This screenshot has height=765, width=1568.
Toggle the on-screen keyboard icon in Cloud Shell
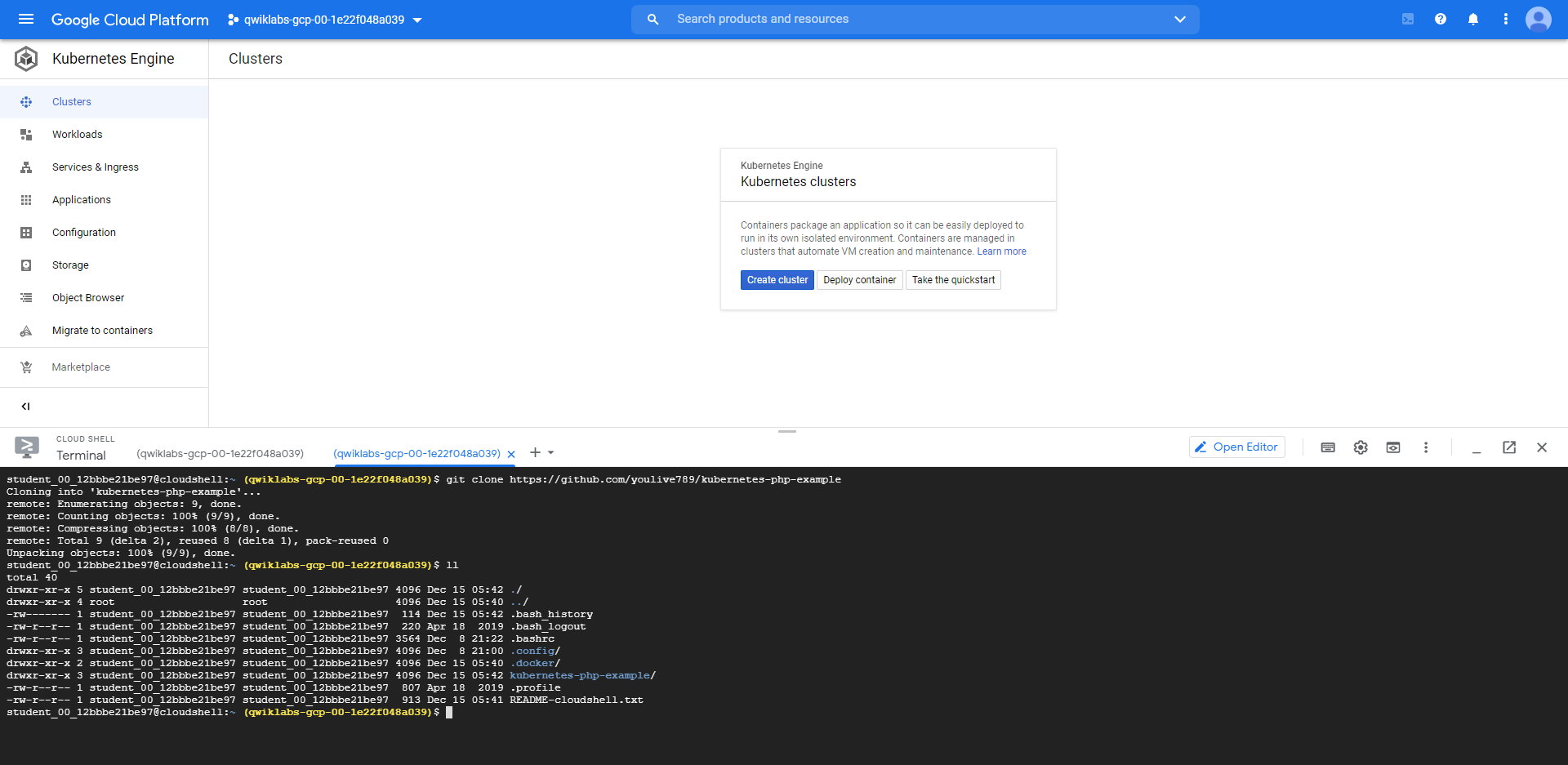coord(1328,447)
